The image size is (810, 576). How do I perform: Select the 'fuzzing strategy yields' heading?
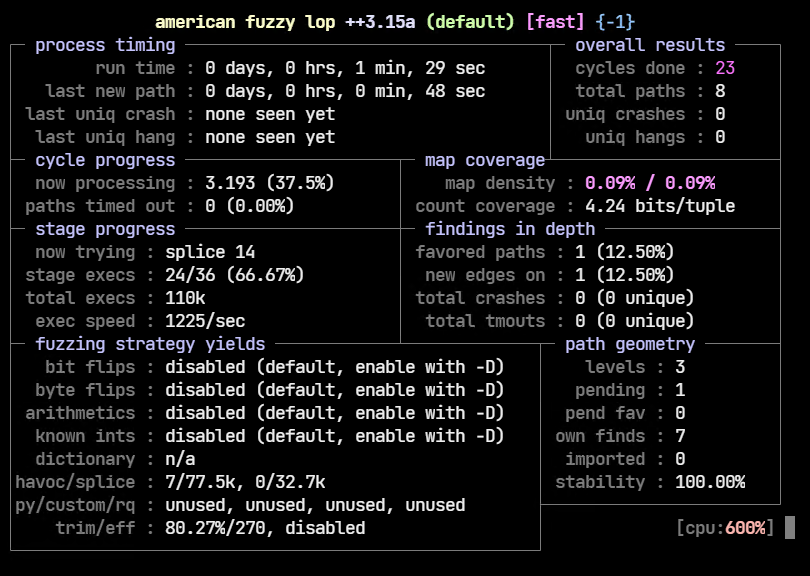(x=150, y=344)
